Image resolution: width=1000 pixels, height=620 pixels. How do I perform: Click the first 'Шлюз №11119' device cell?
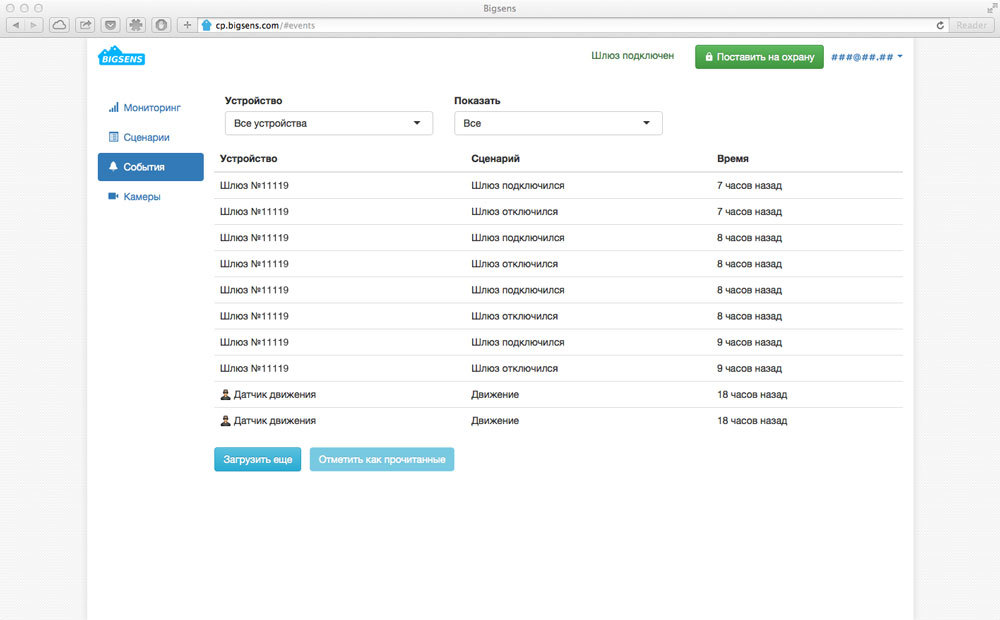pos(254,185)
